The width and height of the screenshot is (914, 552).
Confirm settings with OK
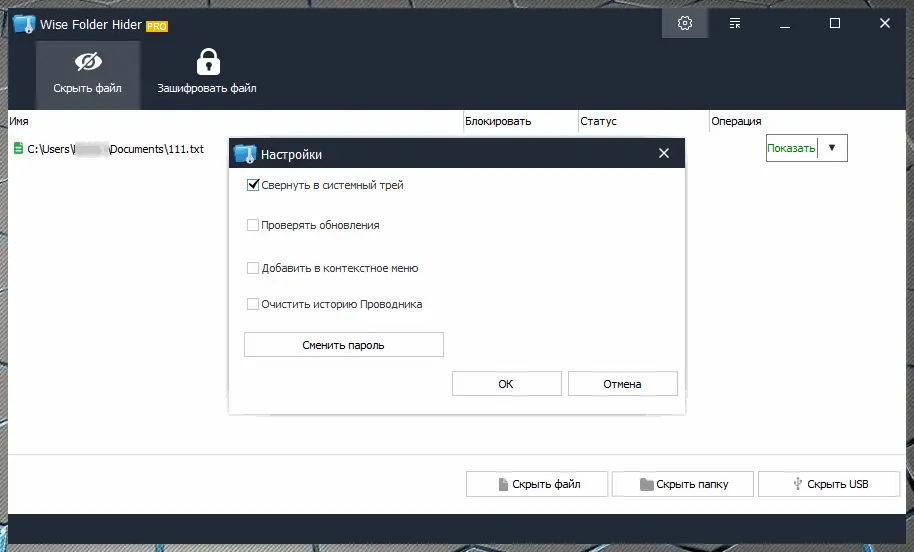507,384
